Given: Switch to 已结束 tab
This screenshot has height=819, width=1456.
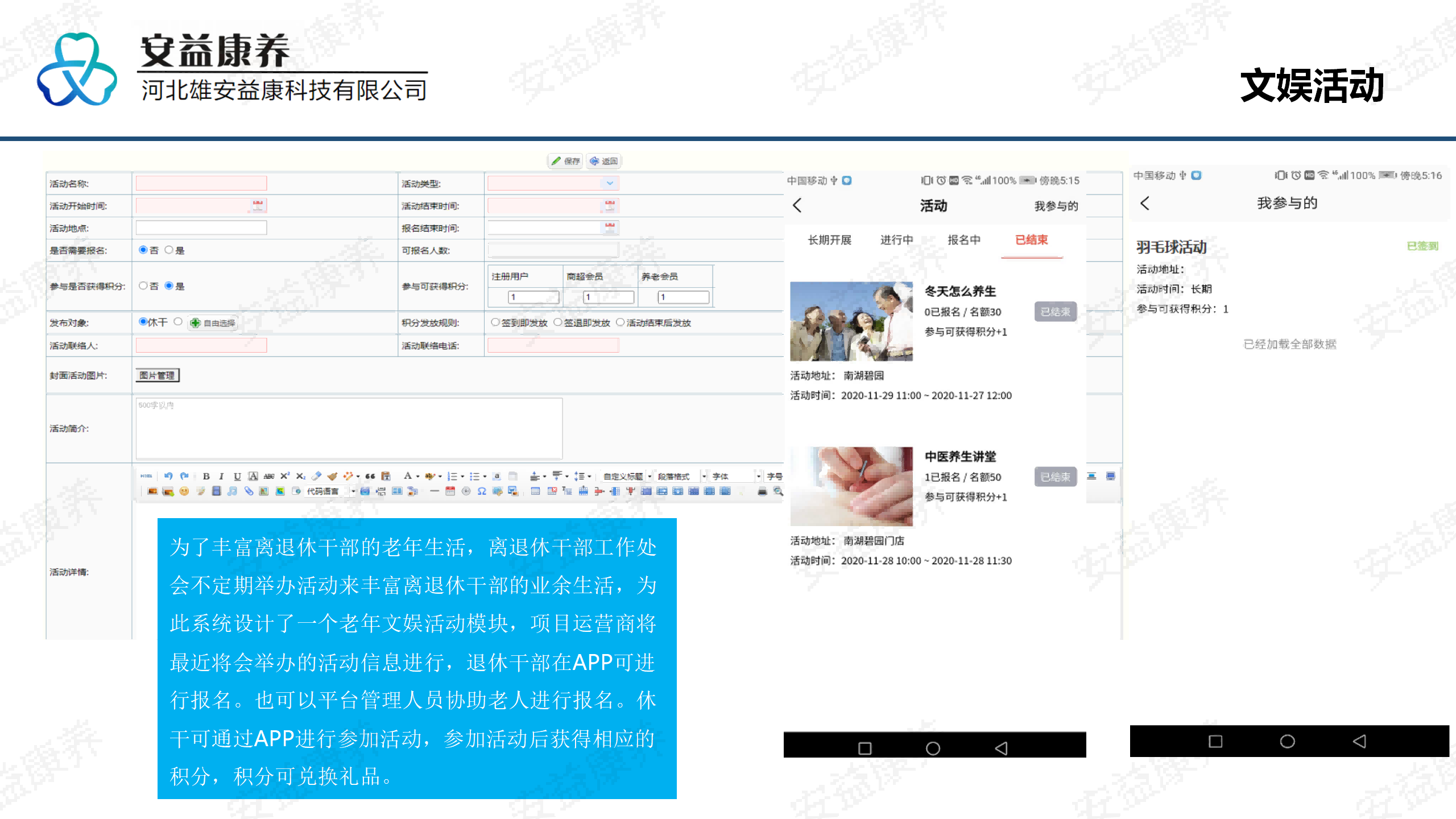Looking at the screenshot, I should (1032, 240).
